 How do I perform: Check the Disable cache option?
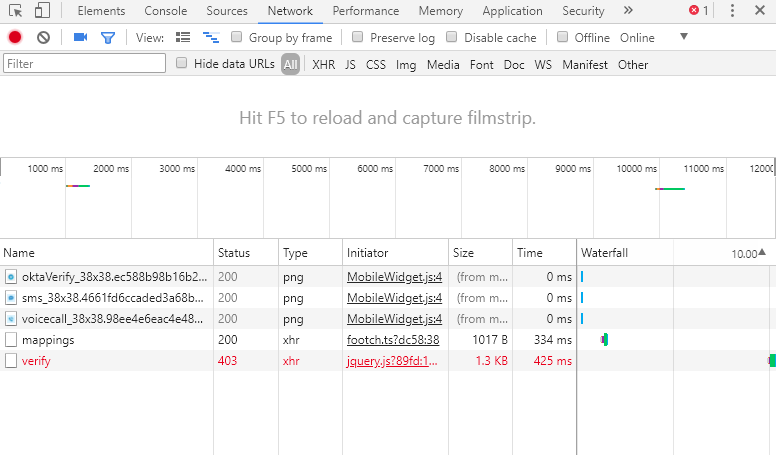coord(452,37)
